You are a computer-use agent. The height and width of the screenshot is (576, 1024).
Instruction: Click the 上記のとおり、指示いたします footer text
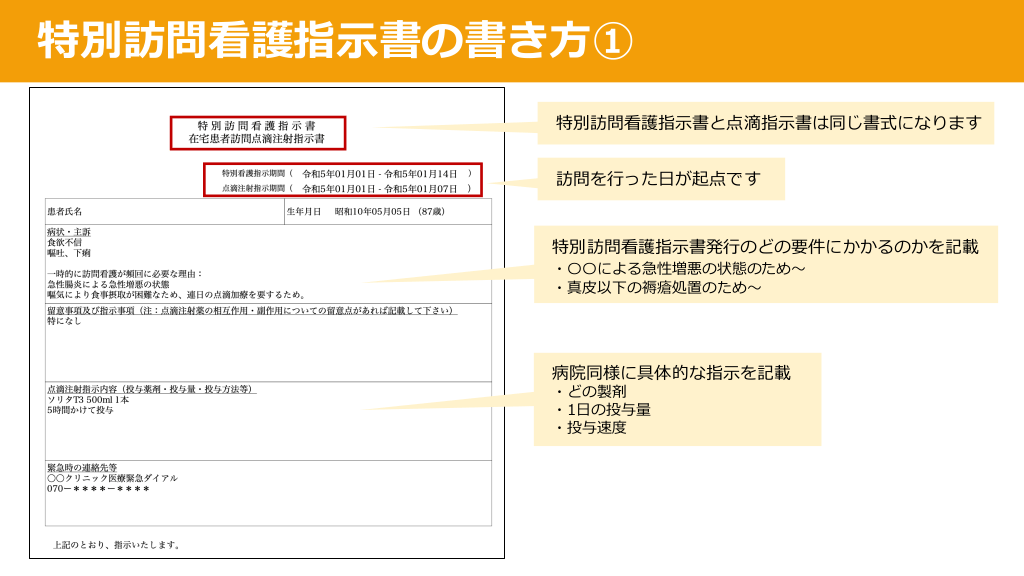(118, 545)
